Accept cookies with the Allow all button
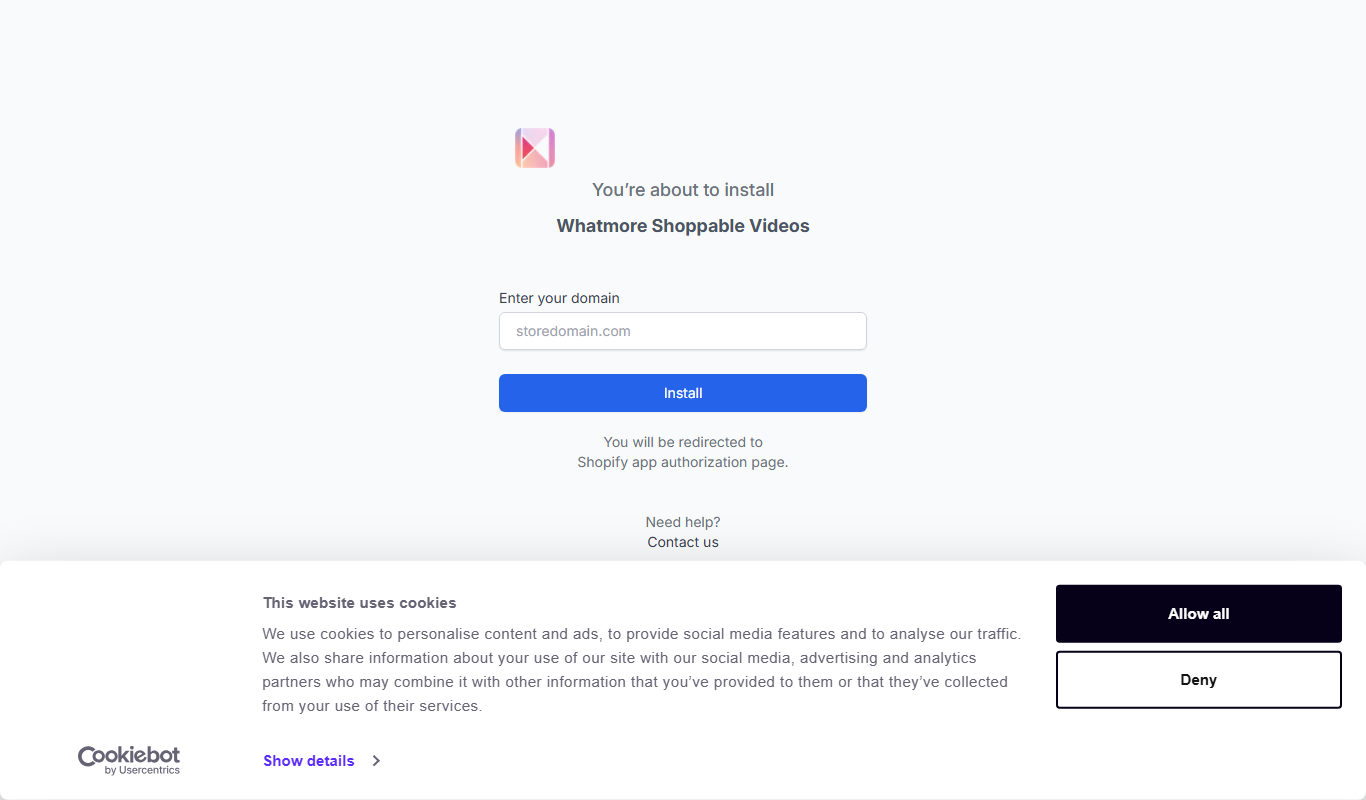Viewport: 1366px width, 800px height. [1199, 614]
